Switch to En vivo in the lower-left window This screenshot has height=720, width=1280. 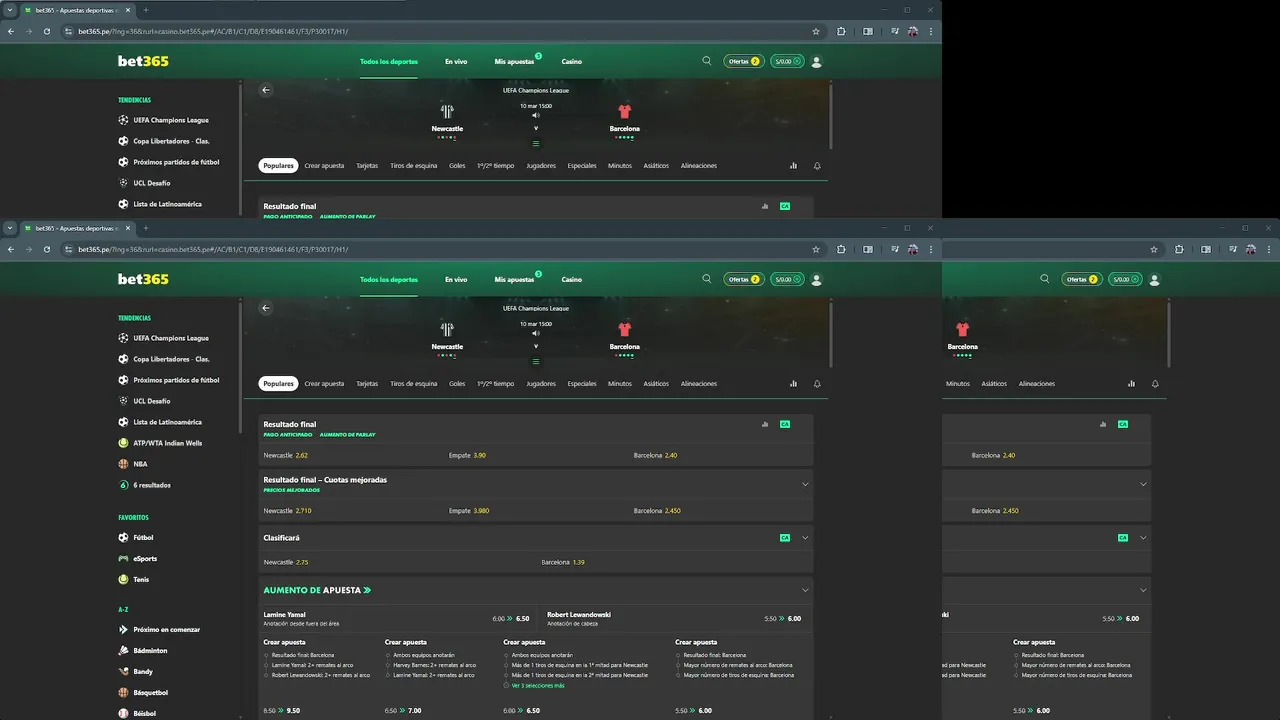click(x=456, y=280)
